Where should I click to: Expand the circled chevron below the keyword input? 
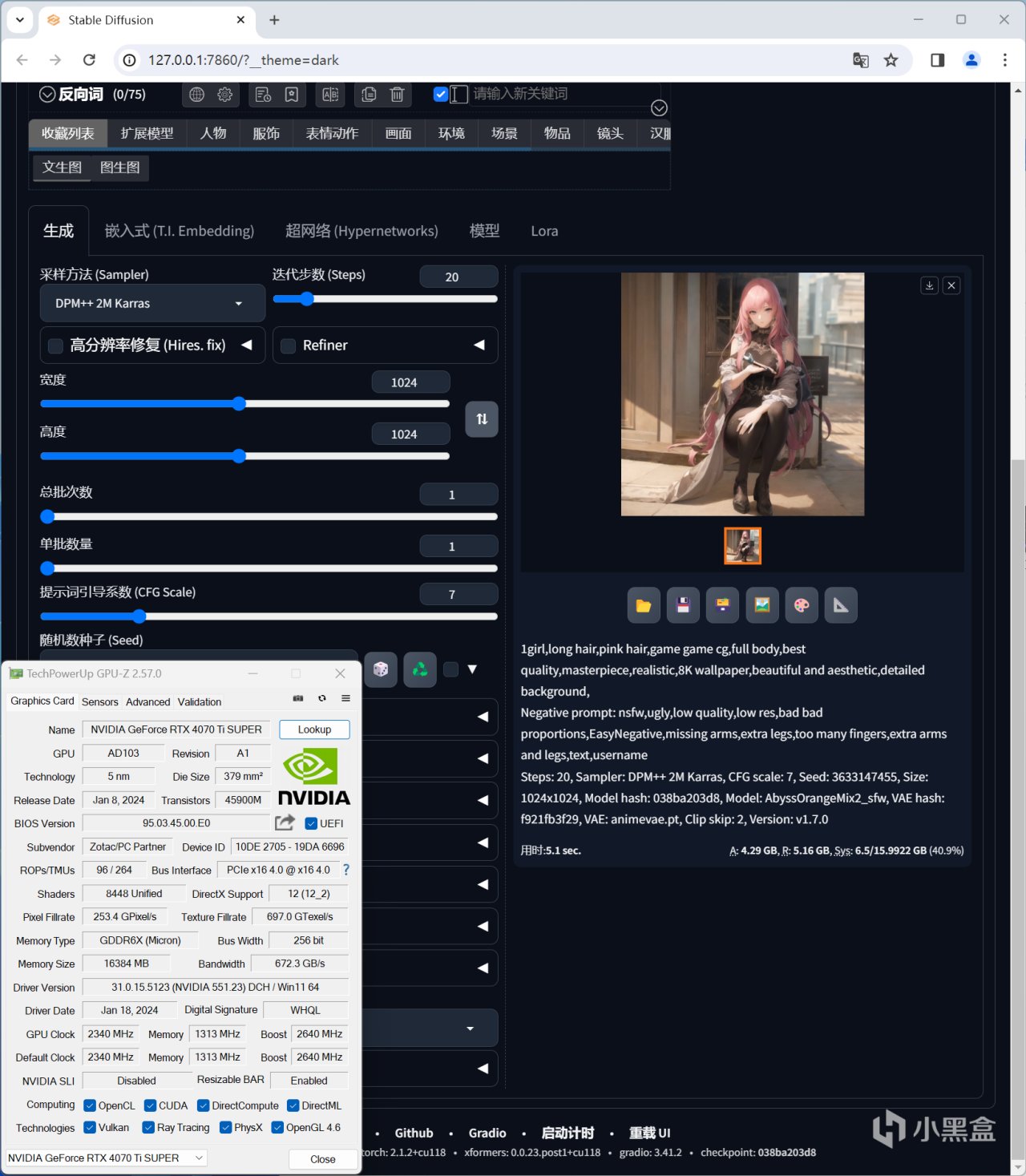tap(659, 108)
